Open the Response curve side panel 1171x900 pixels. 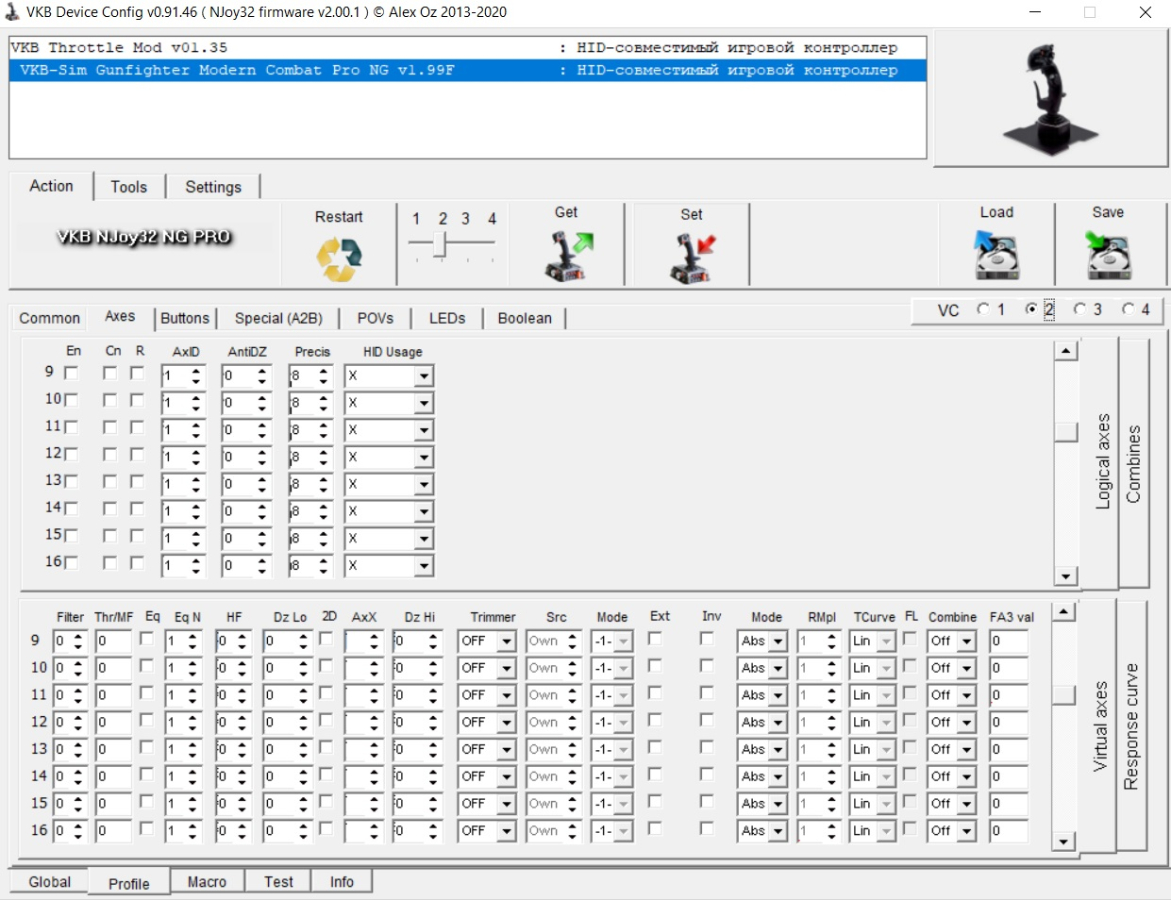click(1131, 726)
